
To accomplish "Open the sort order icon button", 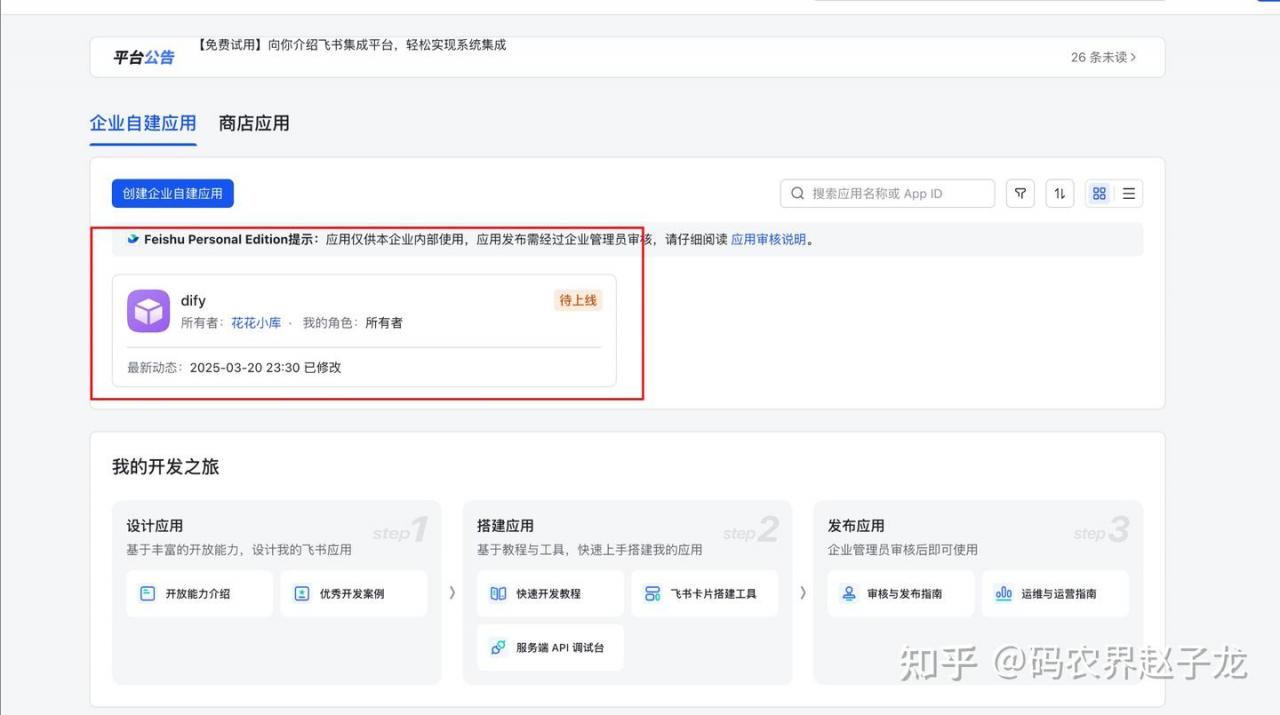I will pos(1060,194).
